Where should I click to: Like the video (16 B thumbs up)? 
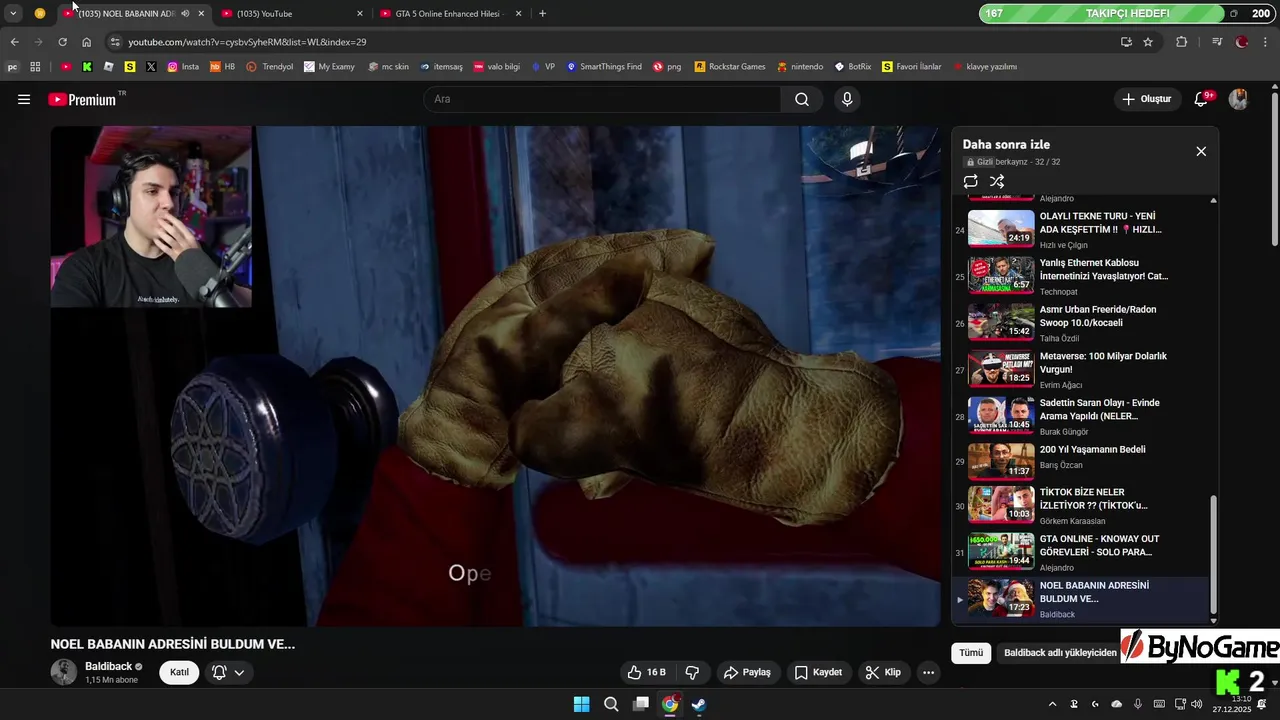[646, 672]
